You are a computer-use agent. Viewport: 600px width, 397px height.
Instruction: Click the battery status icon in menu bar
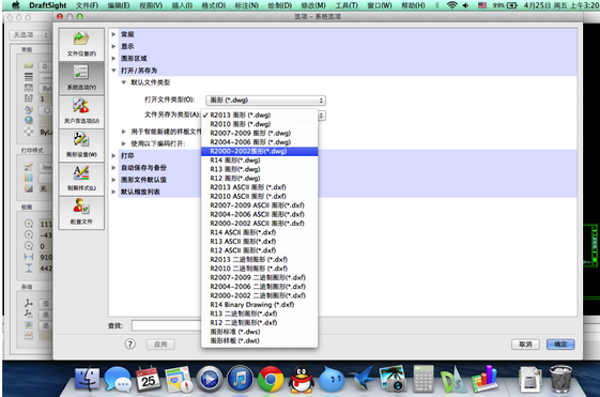point(512,5)
